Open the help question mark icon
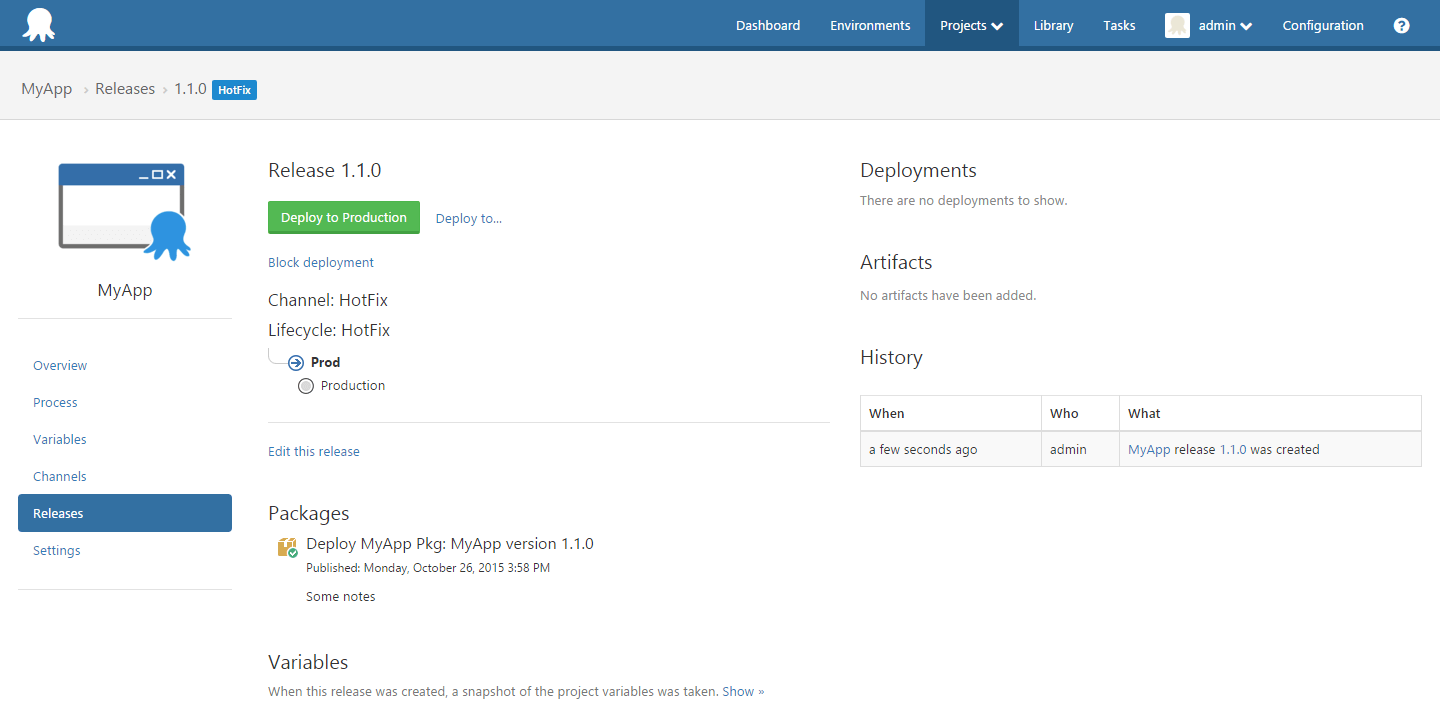This screenshot has width=1440, height=727. [x=1401, y=26]
